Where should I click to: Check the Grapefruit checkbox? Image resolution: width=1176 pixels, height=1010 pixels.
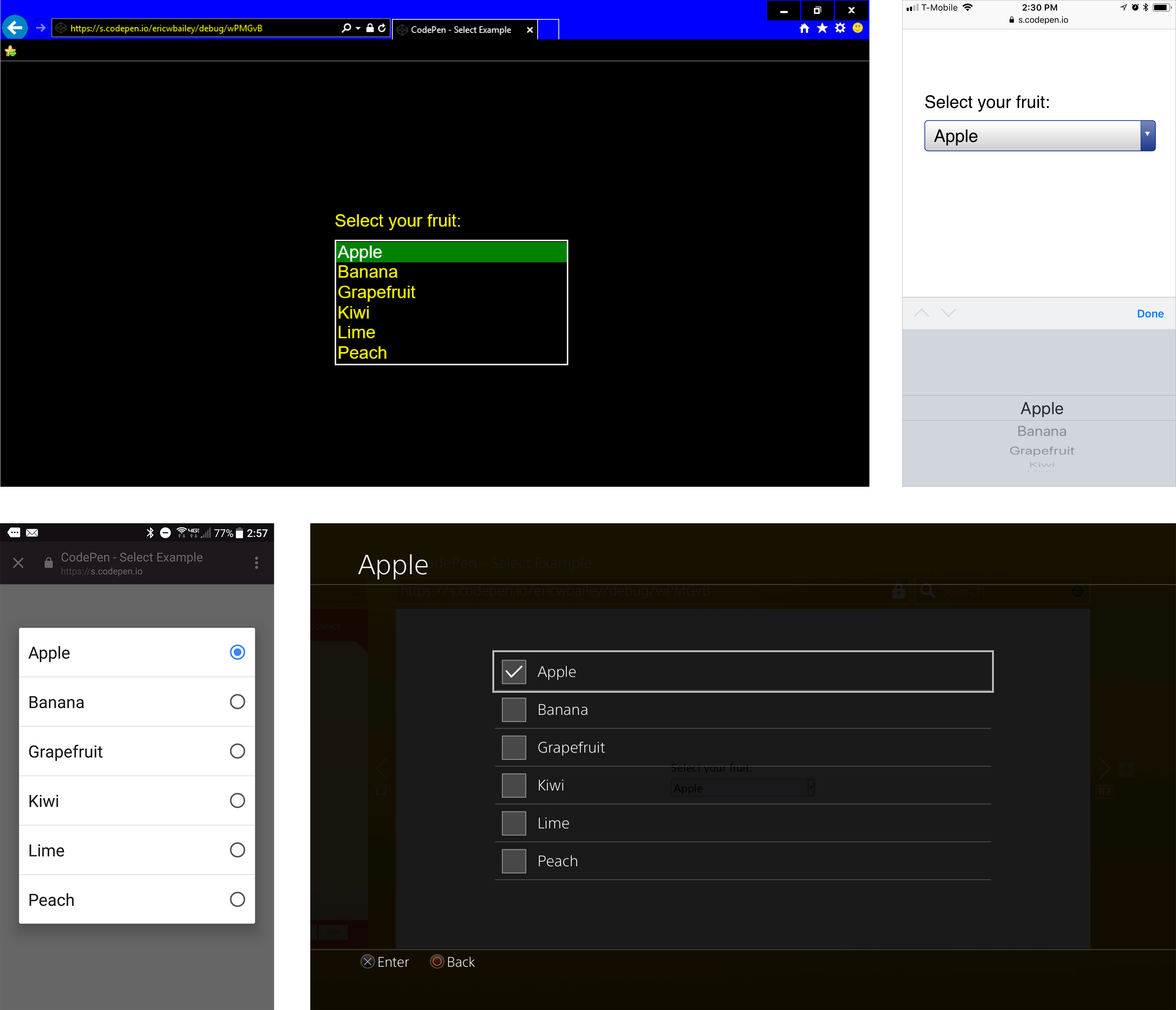click(514, 747)
